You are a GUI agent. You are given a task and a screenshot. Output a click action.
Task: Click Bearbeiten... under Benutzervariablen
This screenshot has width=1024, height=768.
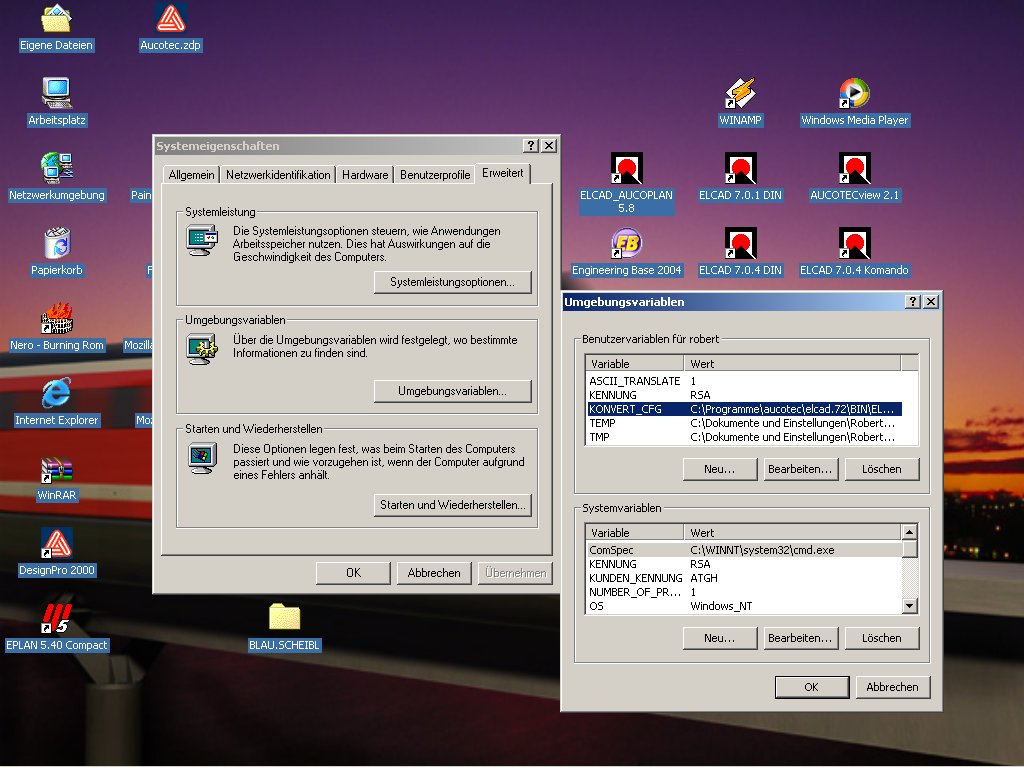[801, 469]
